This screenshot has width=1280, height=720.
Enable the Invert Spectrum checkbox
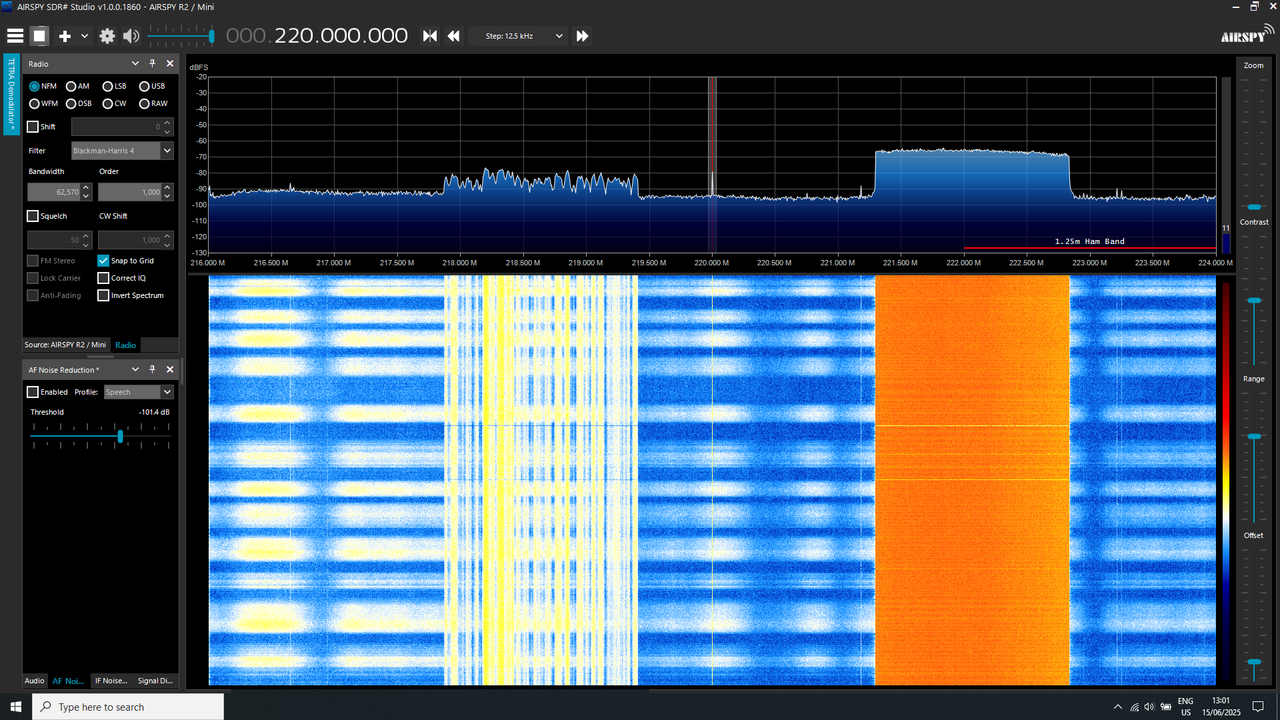coord(103,296)
